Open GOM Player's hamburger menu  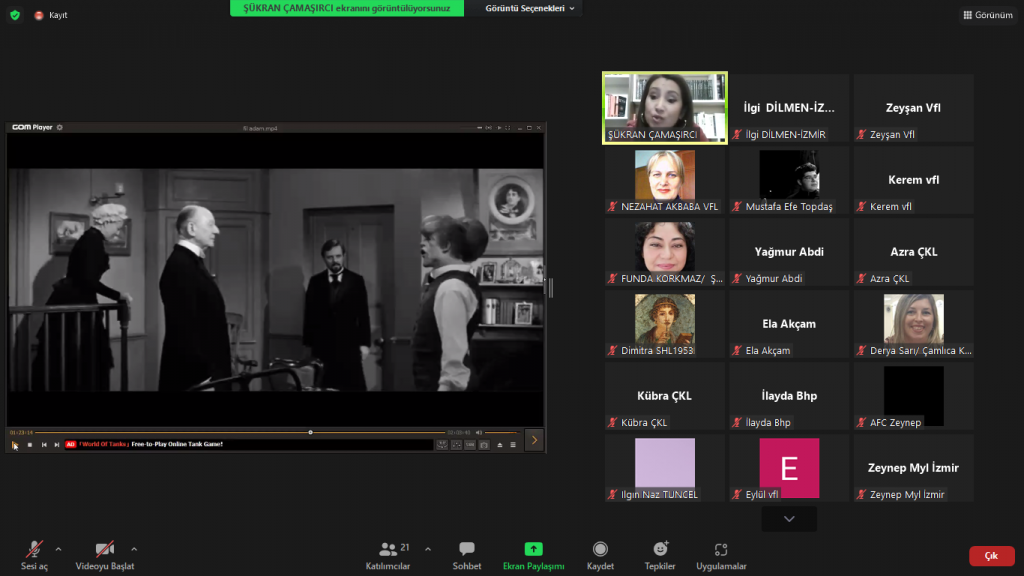coord(512,443)
